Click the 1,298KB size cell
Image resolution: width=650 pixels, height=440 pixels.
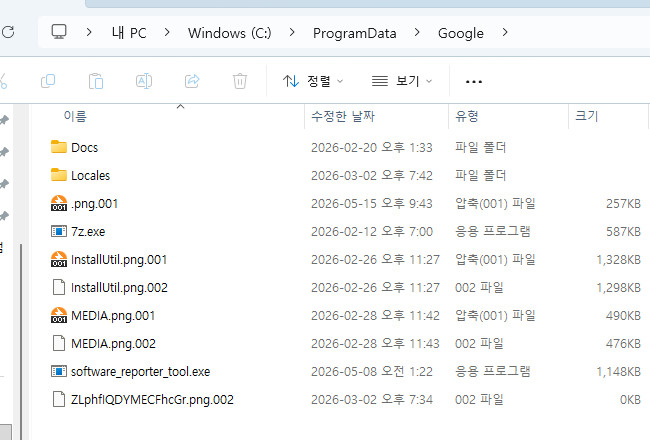(x=618, y=288)
